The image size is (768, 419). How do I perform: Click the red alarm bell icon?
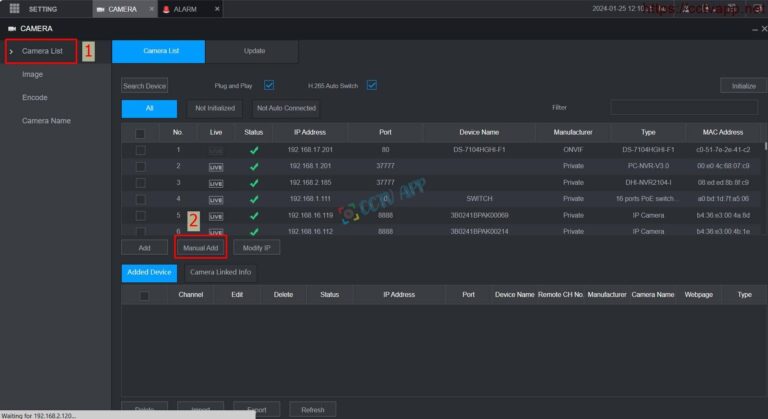(x=166, y=9)
